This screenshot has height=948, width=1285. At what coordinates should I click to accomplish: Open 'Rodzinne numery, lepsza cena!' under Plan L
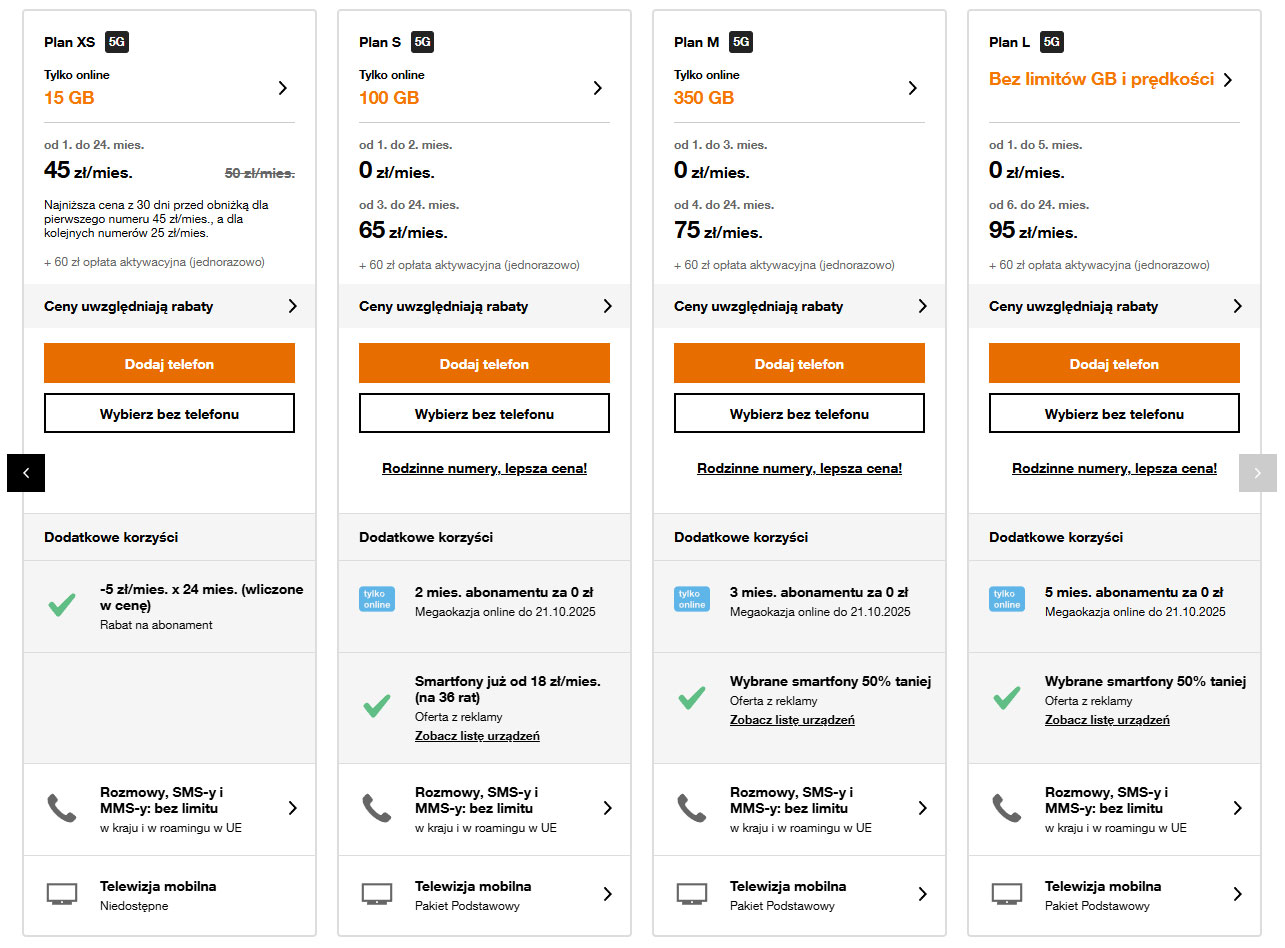click(1114, 468)
